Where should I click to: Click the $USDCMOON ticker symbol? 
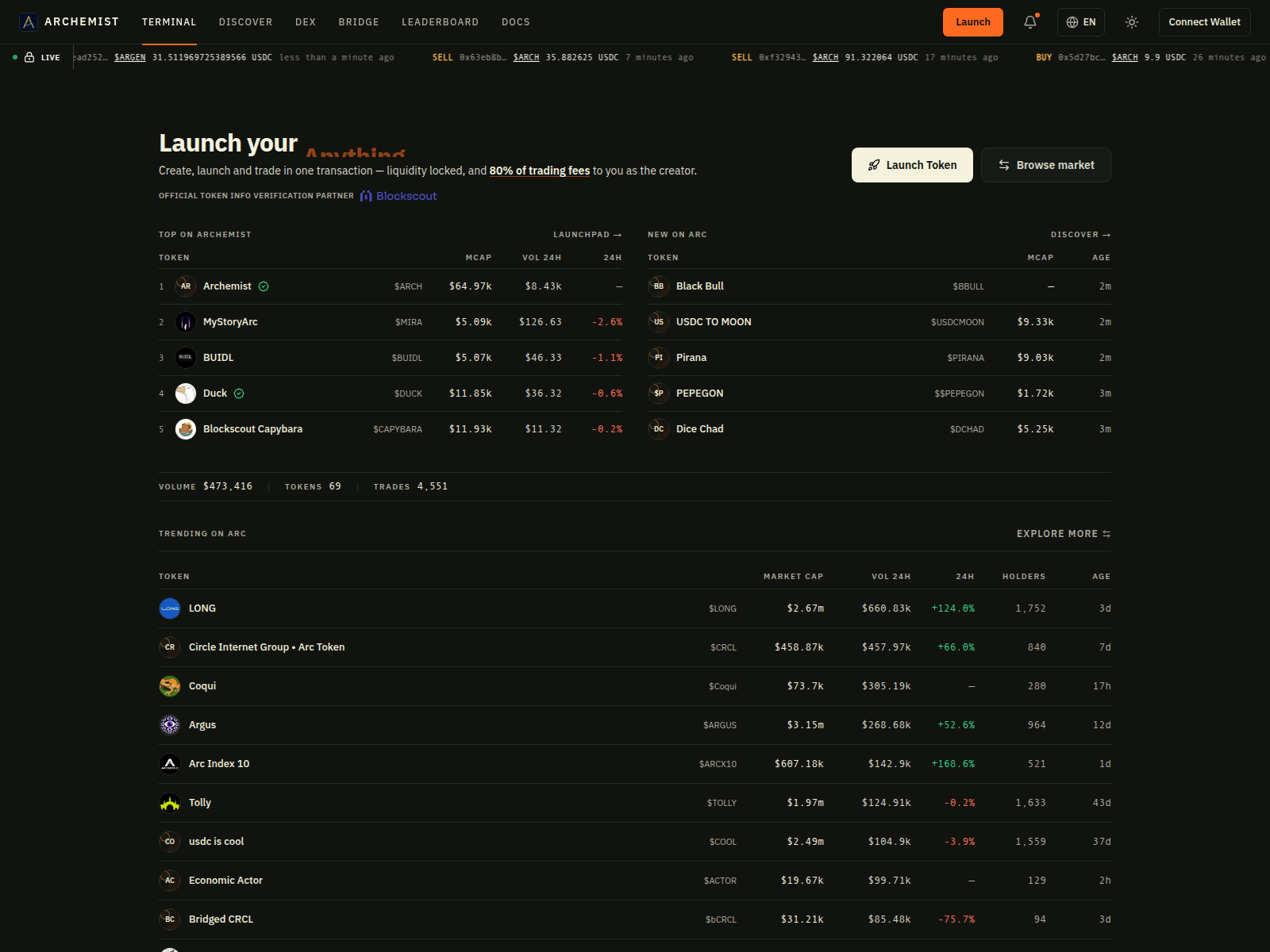(957, 322)
